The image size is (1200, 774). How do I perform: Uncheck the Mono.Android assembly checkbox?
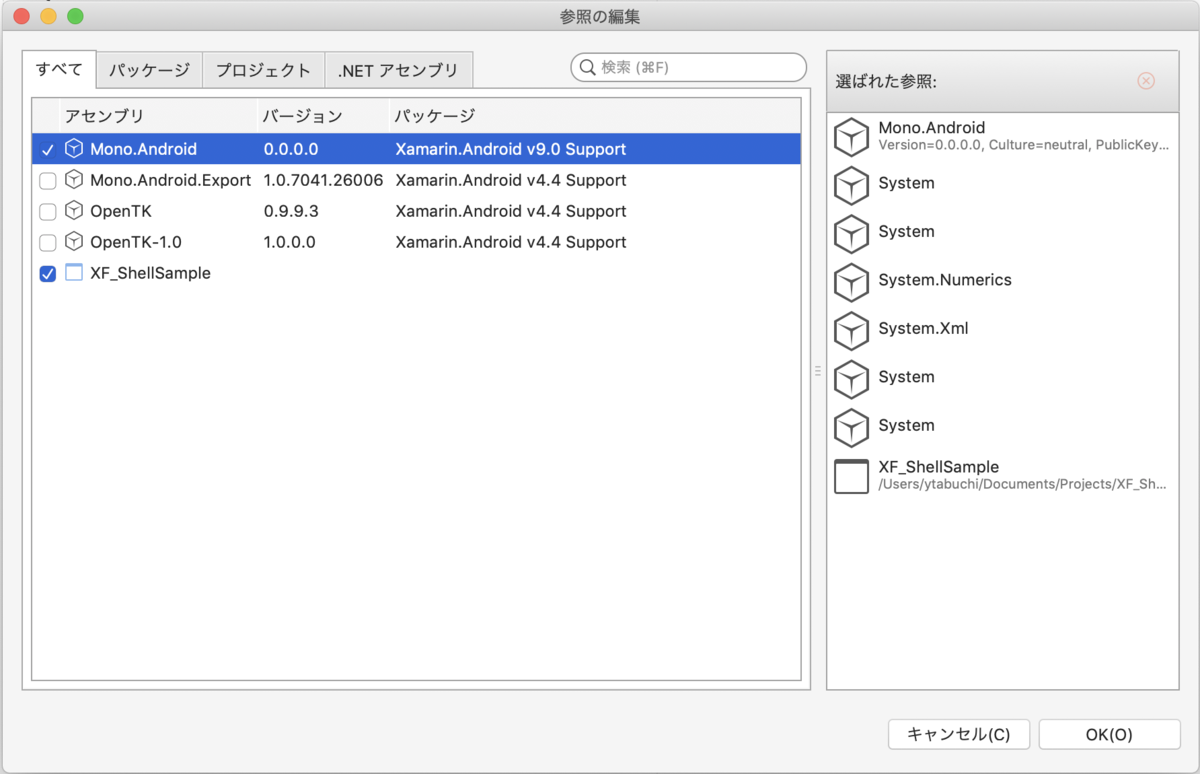(x=47, y=149)
